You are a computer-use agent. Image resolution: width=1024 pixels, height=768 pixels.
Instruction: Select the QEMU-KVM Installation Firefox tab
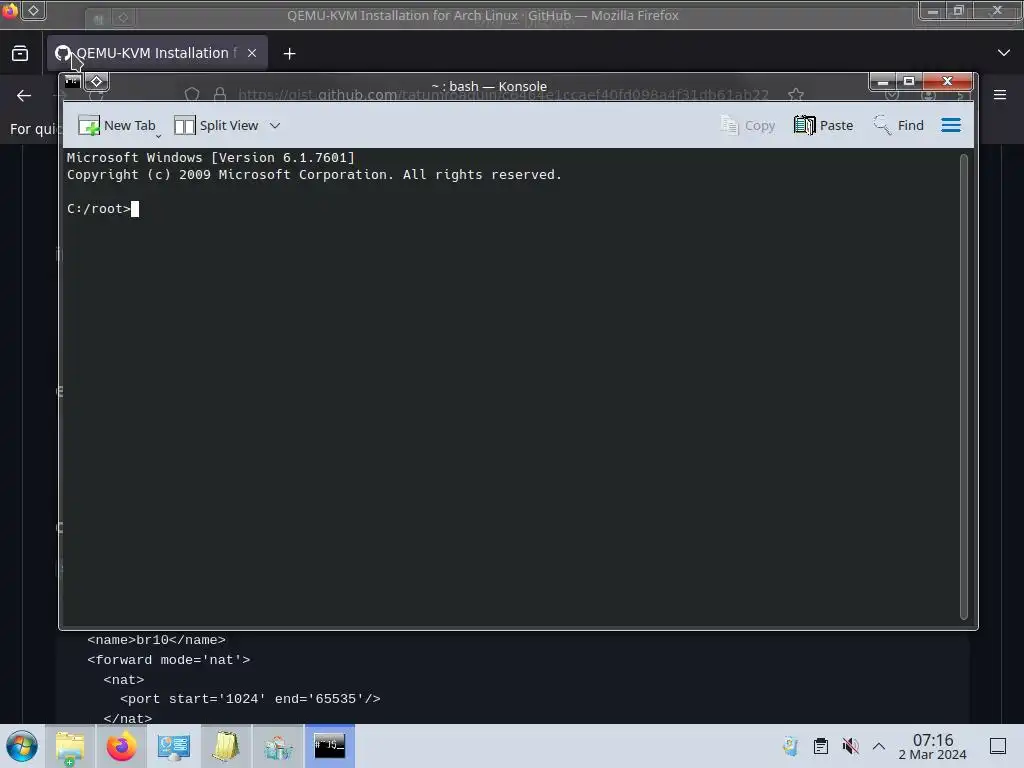pos(157,54)
